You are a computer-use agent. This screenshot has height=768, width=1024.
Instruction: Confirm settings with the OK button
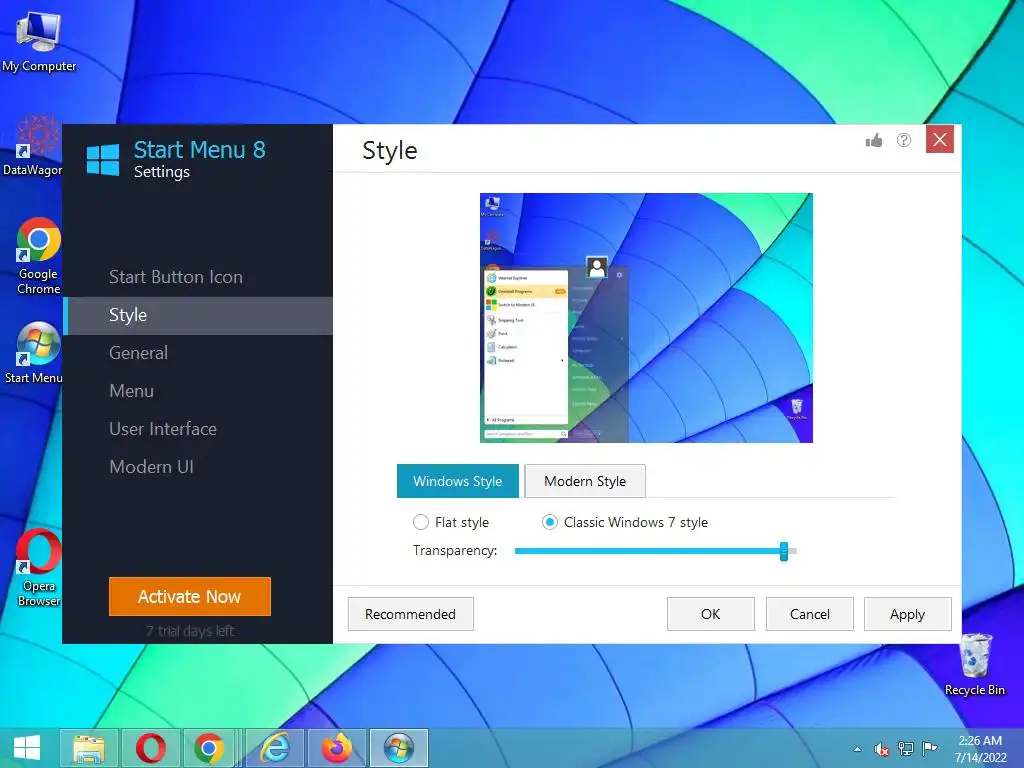pos(711,614)
